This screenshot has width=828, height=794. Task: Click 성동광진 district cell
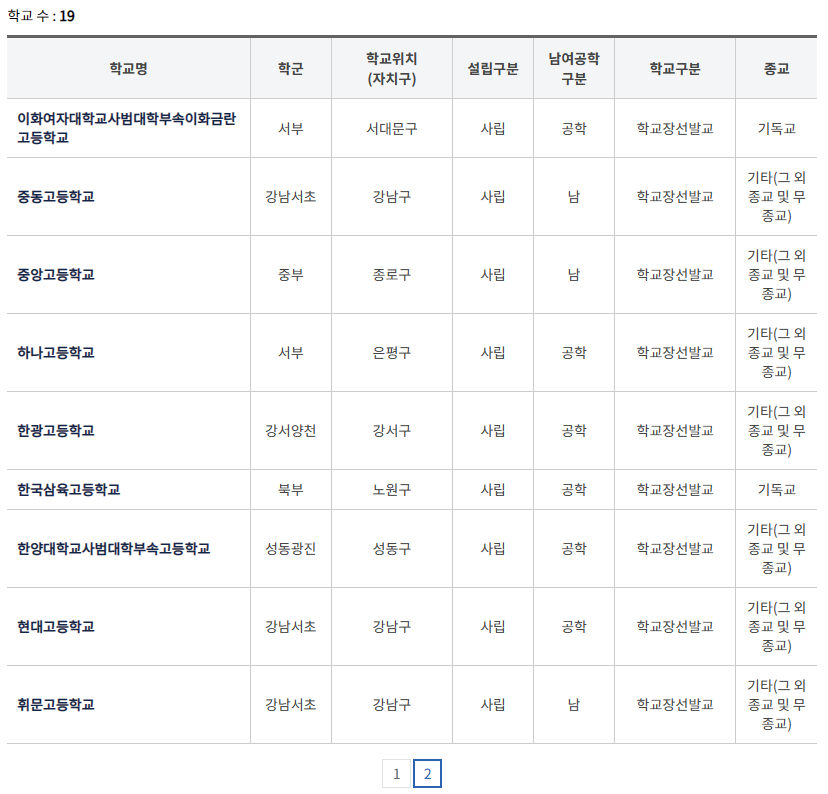point(291,549)
